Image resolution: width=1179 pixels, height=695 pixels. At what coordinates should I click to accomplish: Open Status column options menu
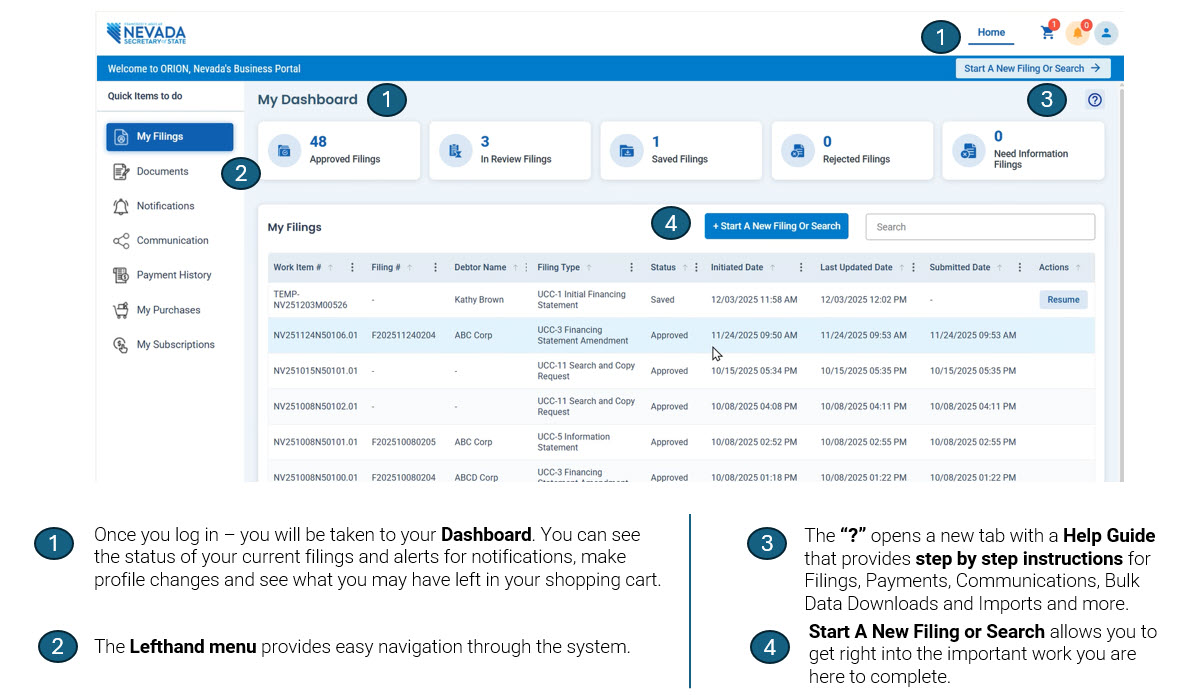pos(696,268)
